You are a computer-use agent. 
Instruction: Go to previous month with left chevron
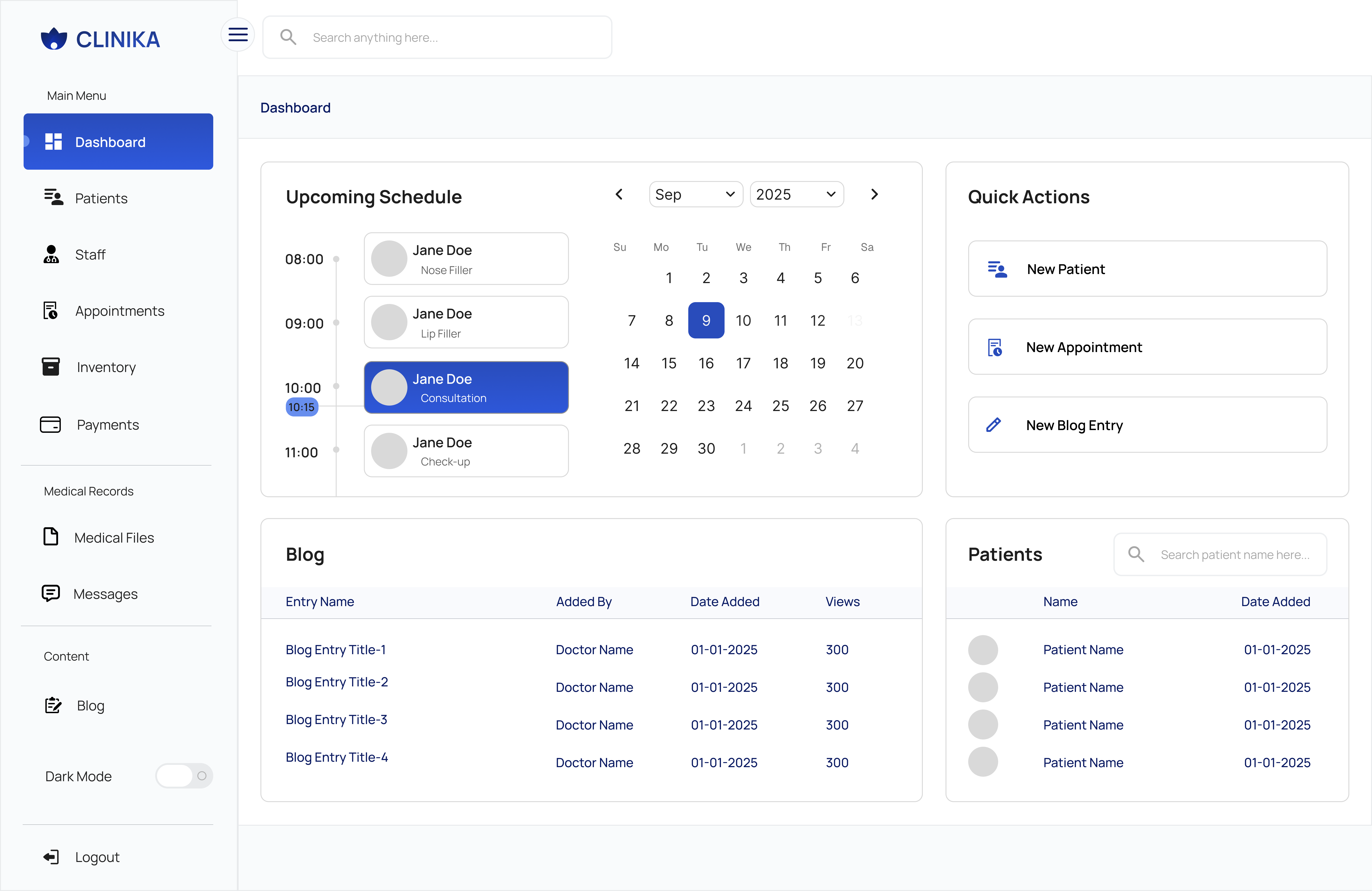[x=619, y=194]
